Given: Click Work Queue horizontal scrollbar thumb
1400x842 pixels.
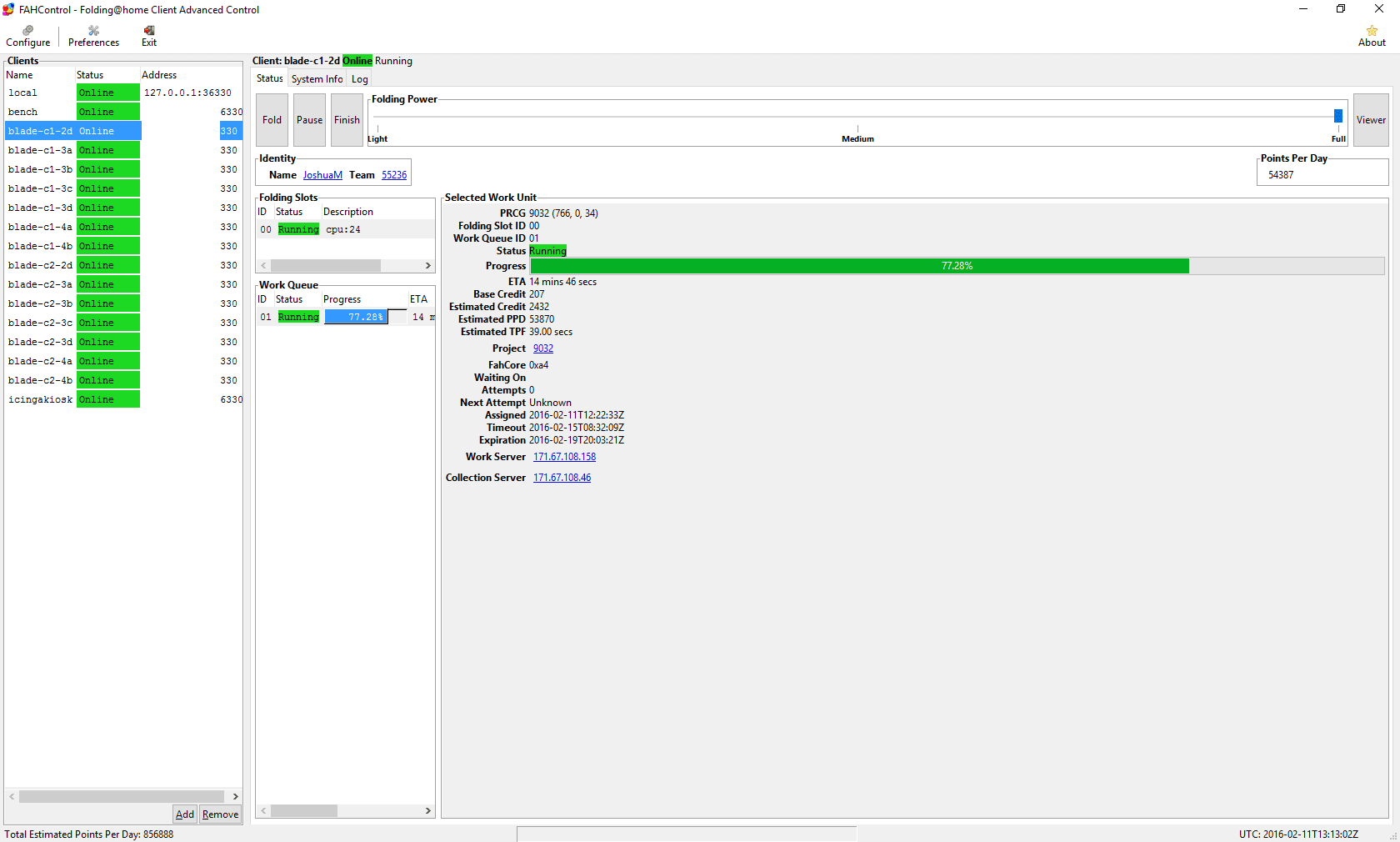Looking at the screenshot, I should click(304, 811).
